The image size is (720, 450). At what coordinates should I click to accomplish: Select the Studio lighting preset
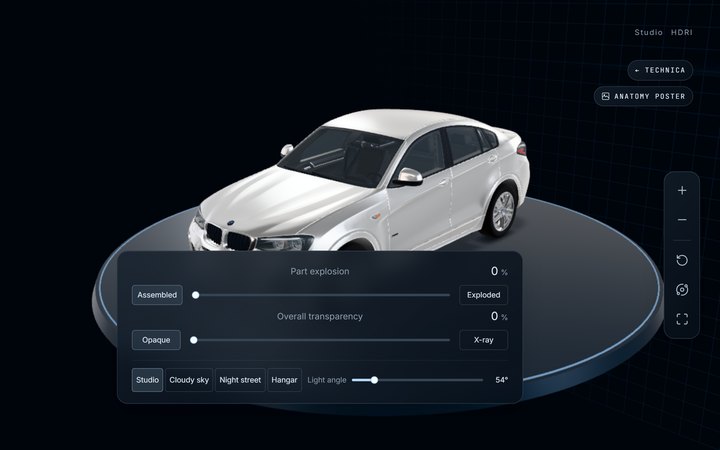click(x=147, y=380)
